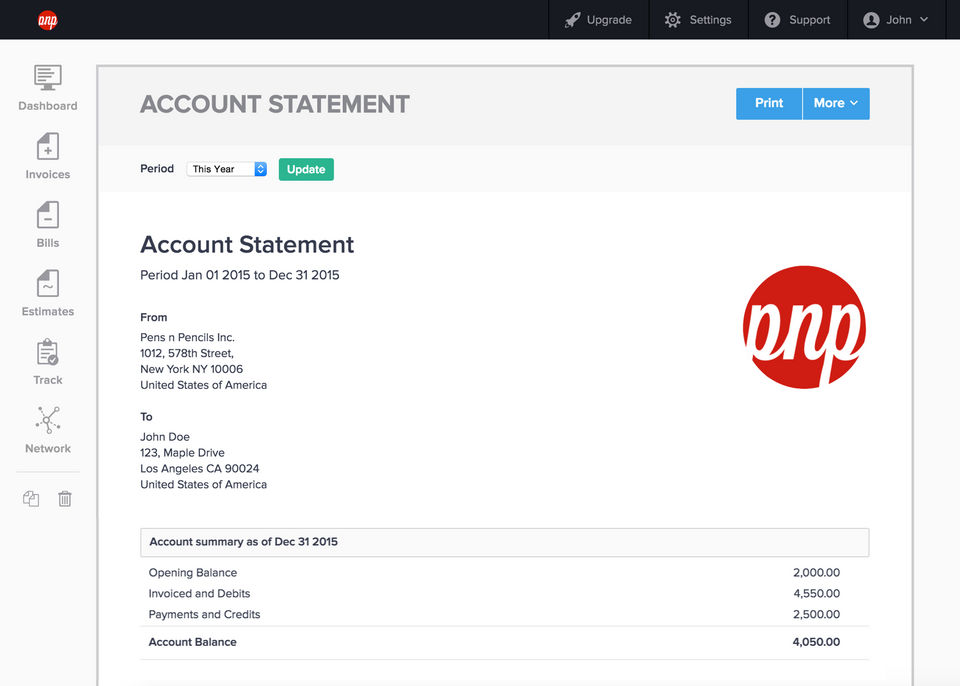This screenshot has height=686, width=960.
Task: Click the Upgrade rocket item
Action: (x=598, y=20)
